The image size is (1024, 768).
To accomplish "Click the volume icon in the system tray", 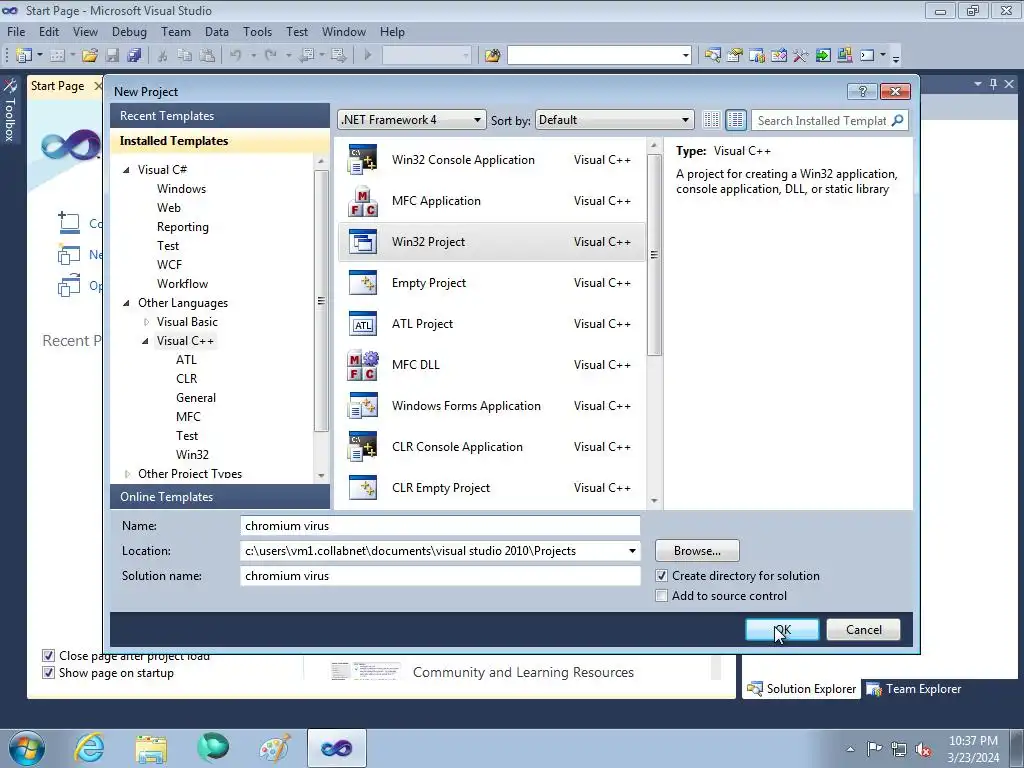I will click(x=923, y=749).
